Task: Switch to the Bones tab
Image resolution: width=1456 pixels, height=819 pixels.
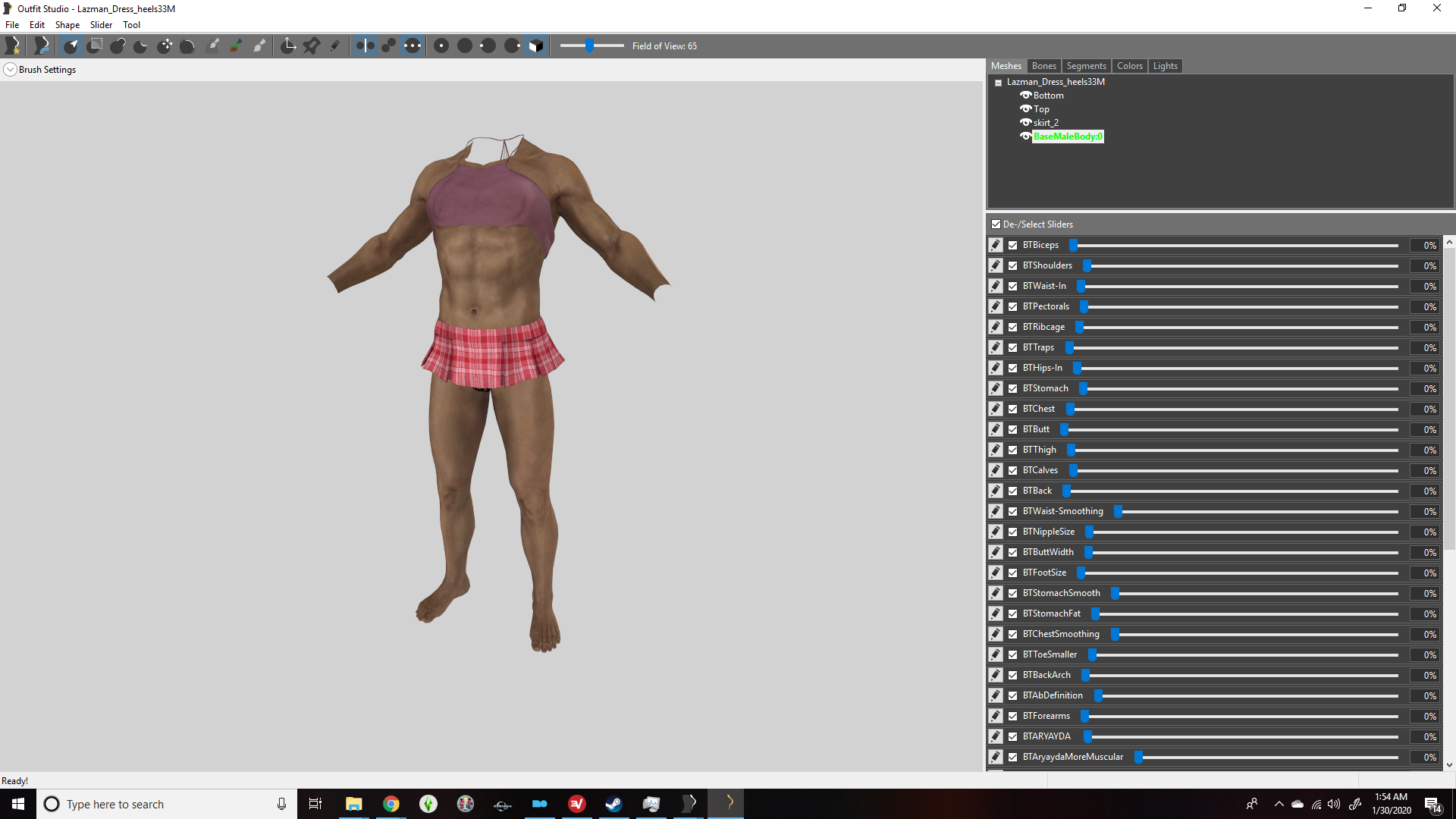Action: pyautogui.click(x=1043, y=66)
